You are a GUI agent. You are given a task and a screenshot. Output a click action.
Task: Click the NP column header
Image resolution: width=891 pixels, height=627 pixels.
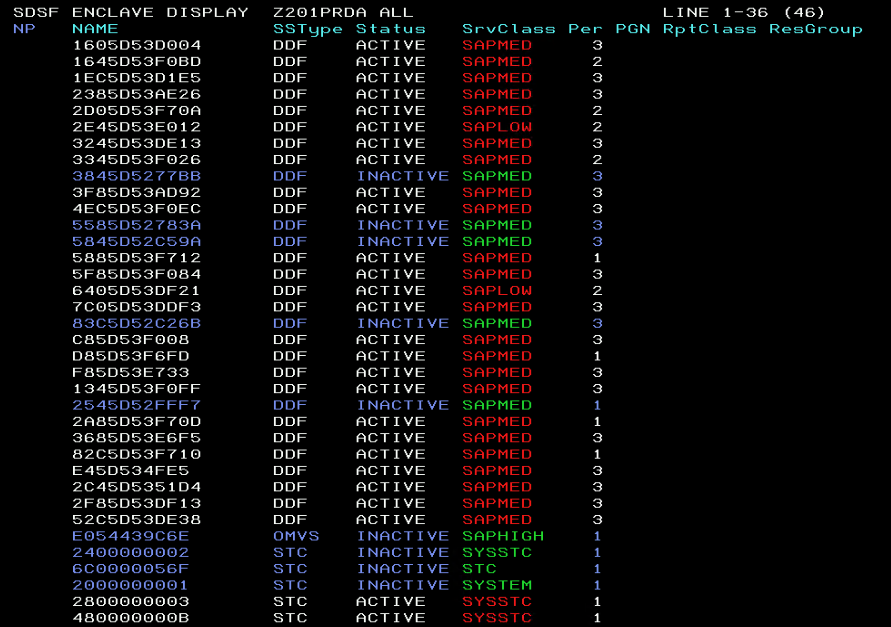[x=24, y=29]
